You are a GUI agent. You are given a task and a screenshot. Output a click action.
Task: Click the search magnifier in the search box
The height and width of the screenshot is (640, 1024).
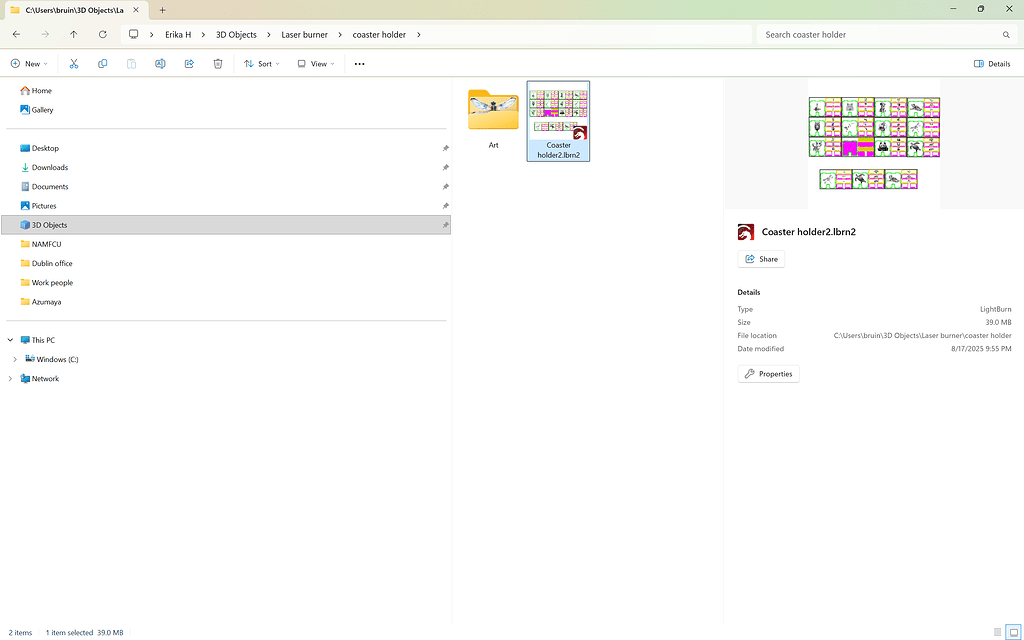[1006, 33]
